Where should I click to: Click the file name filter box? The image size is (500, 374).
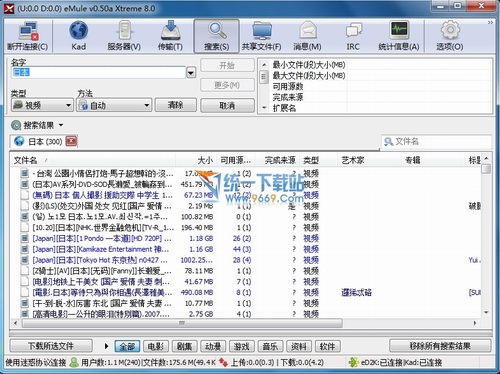437,142
